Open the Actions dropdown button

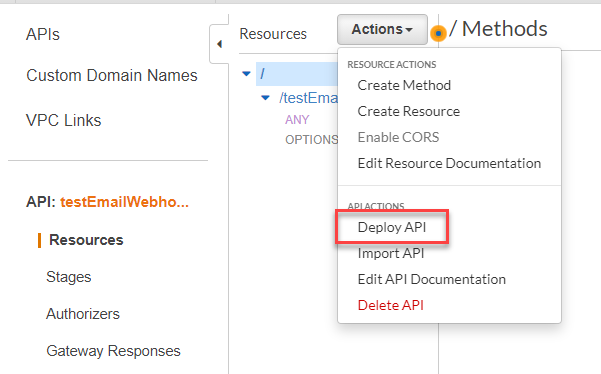(382, 30)
